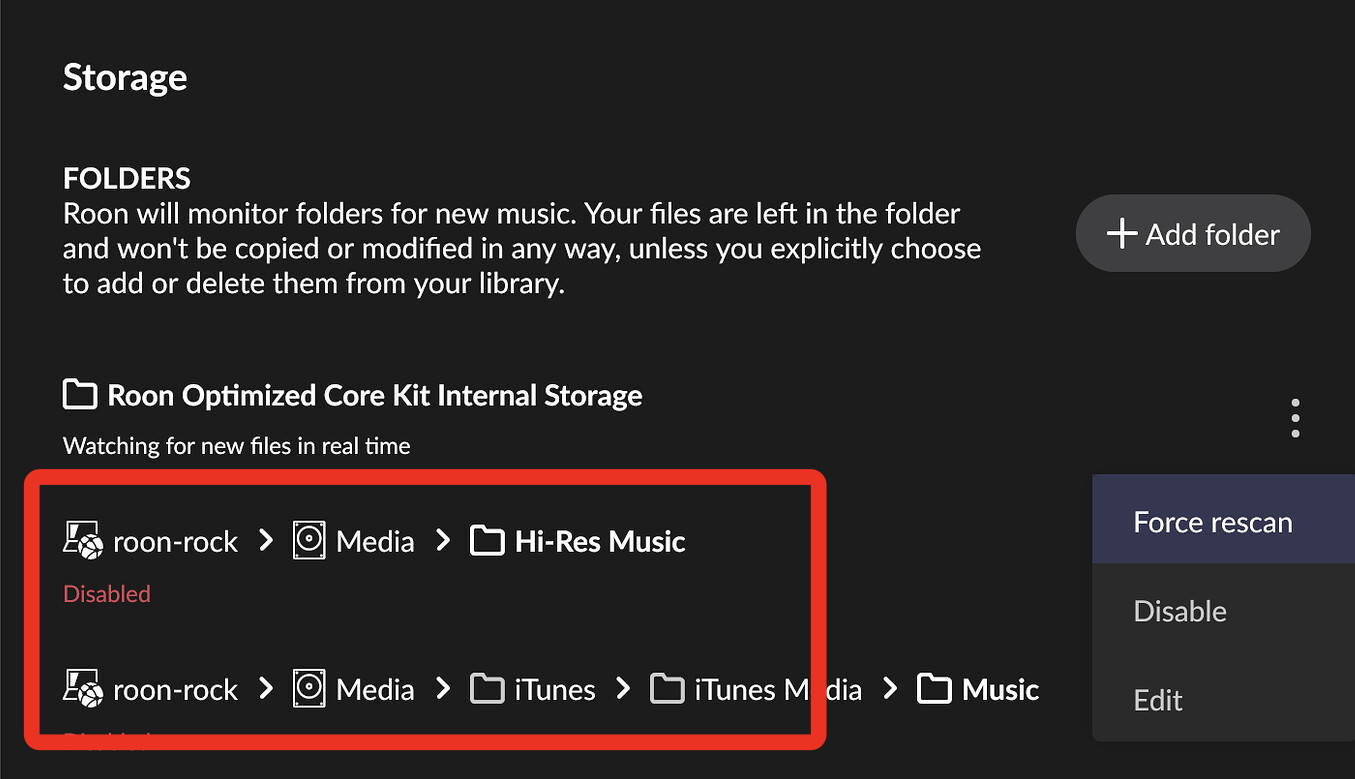Click chevron after roon-rock in Hi-Res Music path
This screenshot has width=1355, height=779.
[x=265, y=542]
